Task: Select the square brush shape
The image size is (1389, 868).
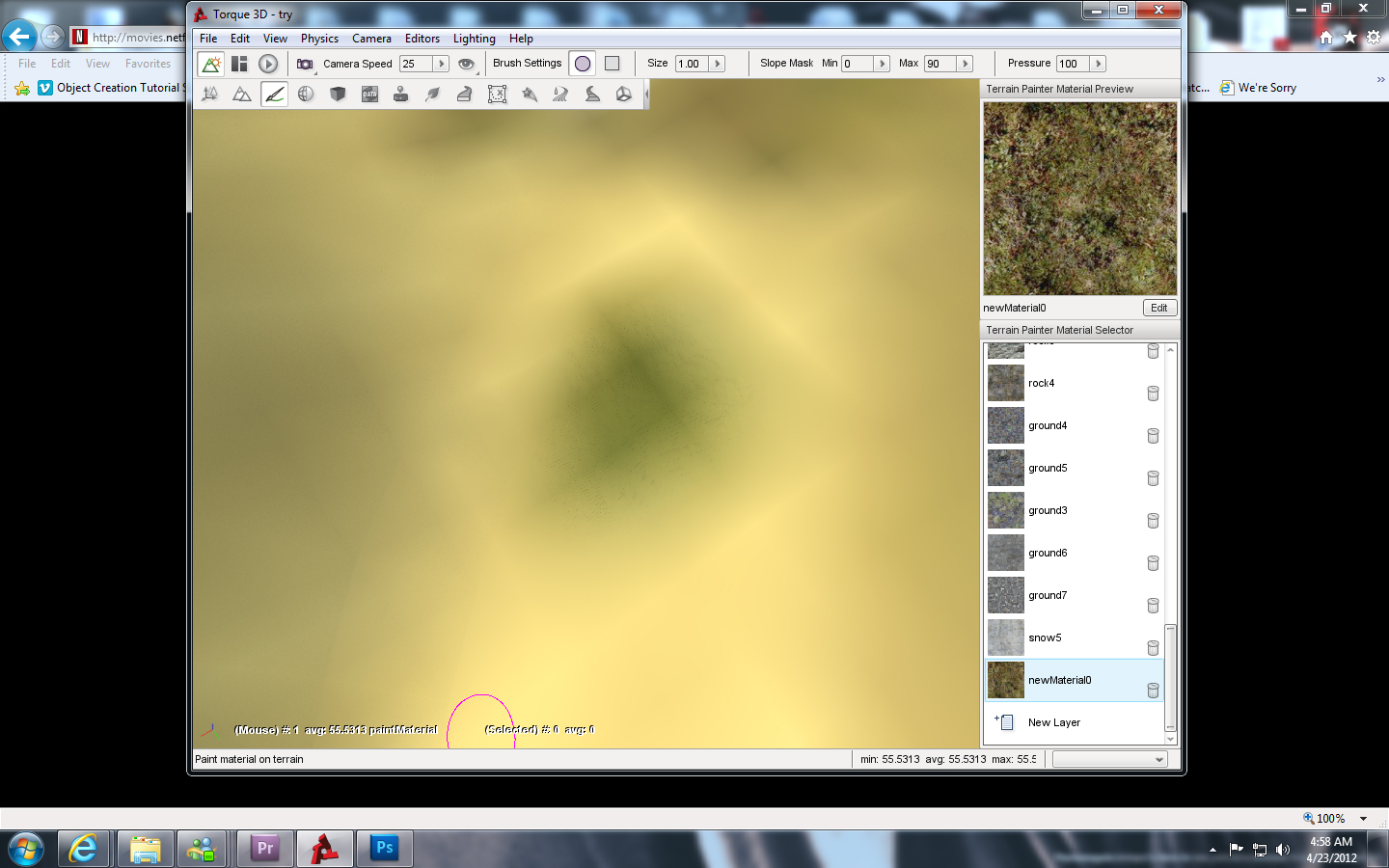Action: point(612,64)
